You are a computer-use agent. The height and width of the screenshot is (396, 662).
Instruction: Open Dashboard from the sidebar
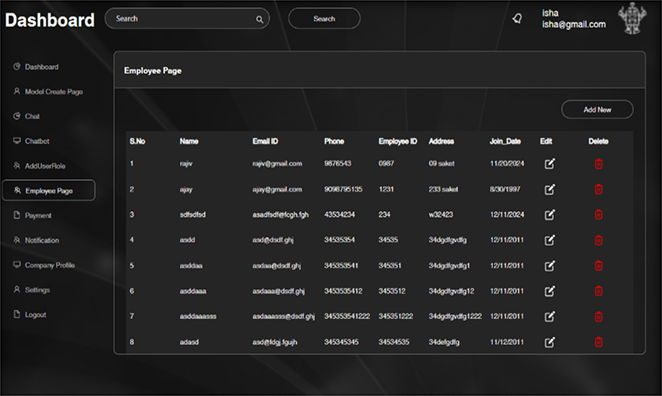tap(36, 67)
